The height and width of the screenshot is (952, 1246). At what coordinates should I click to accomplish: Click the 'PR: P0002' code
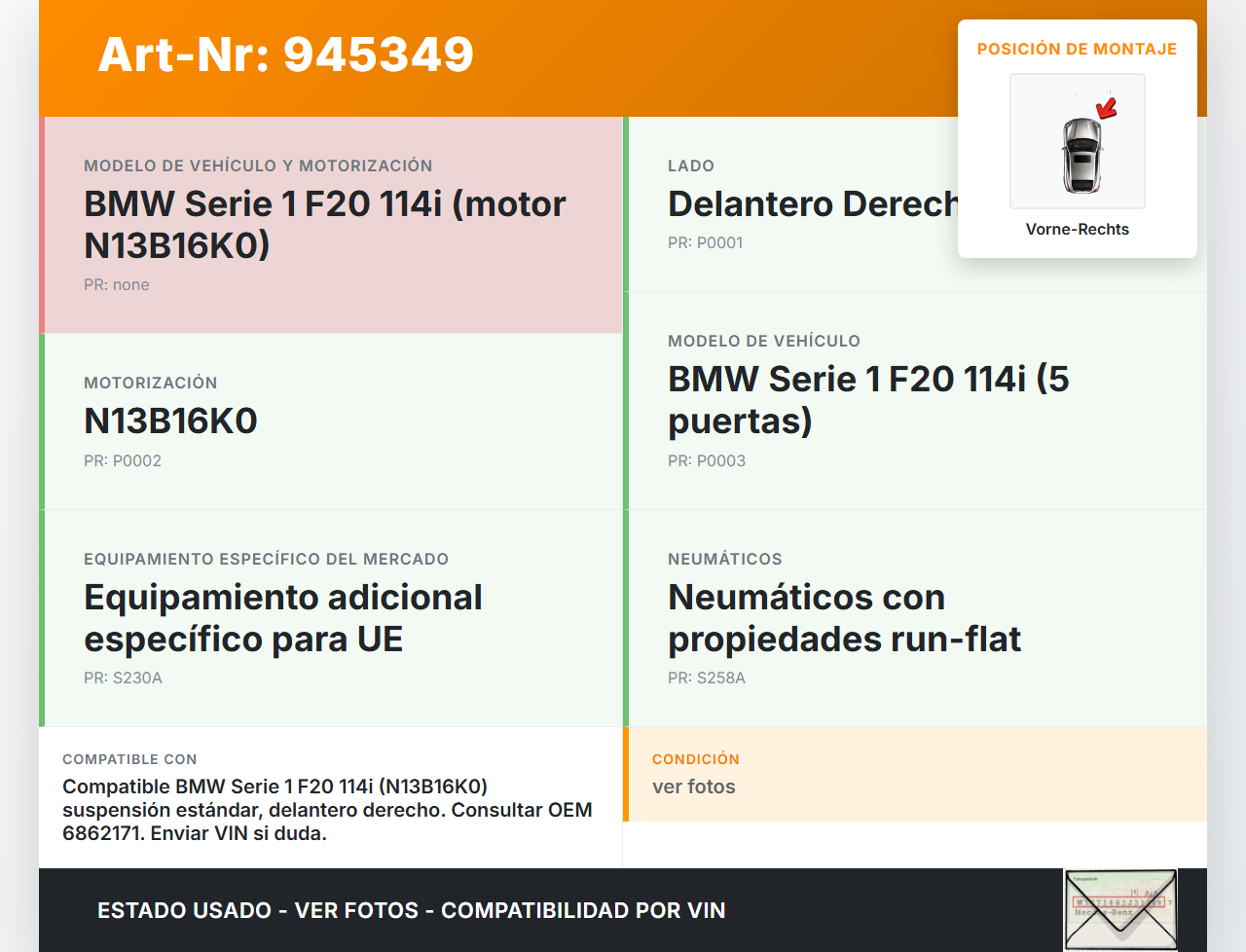(123, 460)
